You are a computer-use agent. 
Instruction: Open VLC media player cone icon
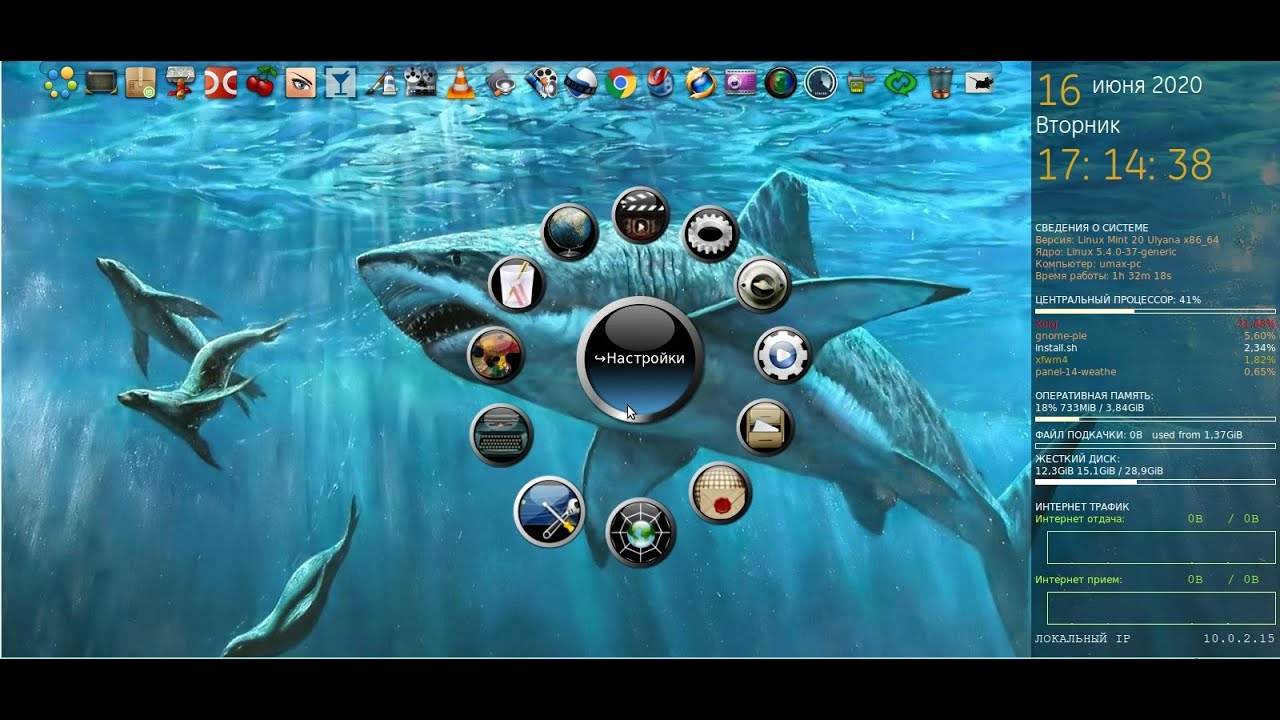click(460, 82)
